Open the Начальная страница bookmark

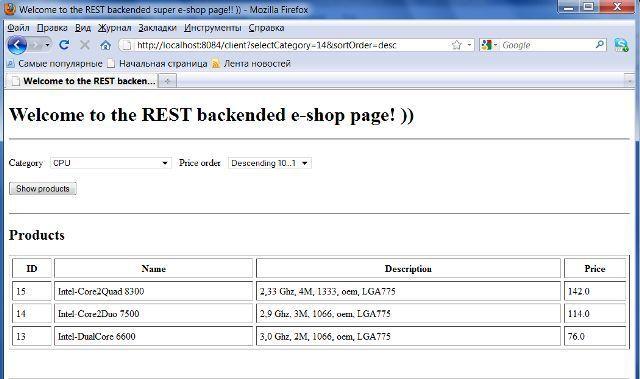point(158,64)
